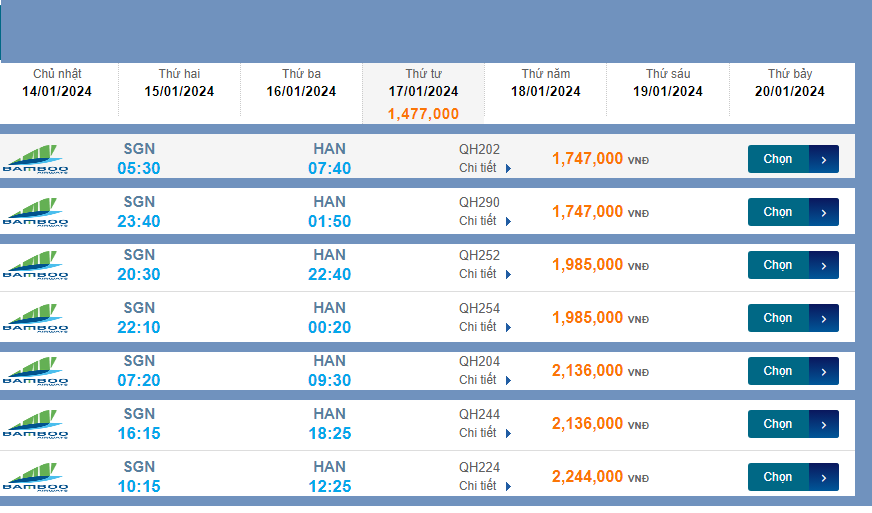Show Chi tiết details of flight QH224
Screen dimensions: 872x513
(x=485, y=486)
